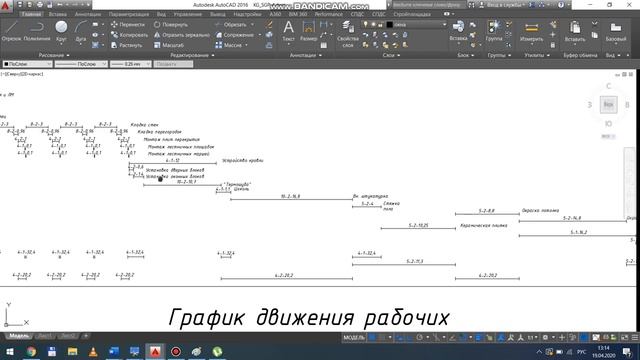Expand the Утилиты panel
Image resolution: width=640 pixels, height=360 pixels.
pos(537,55)
